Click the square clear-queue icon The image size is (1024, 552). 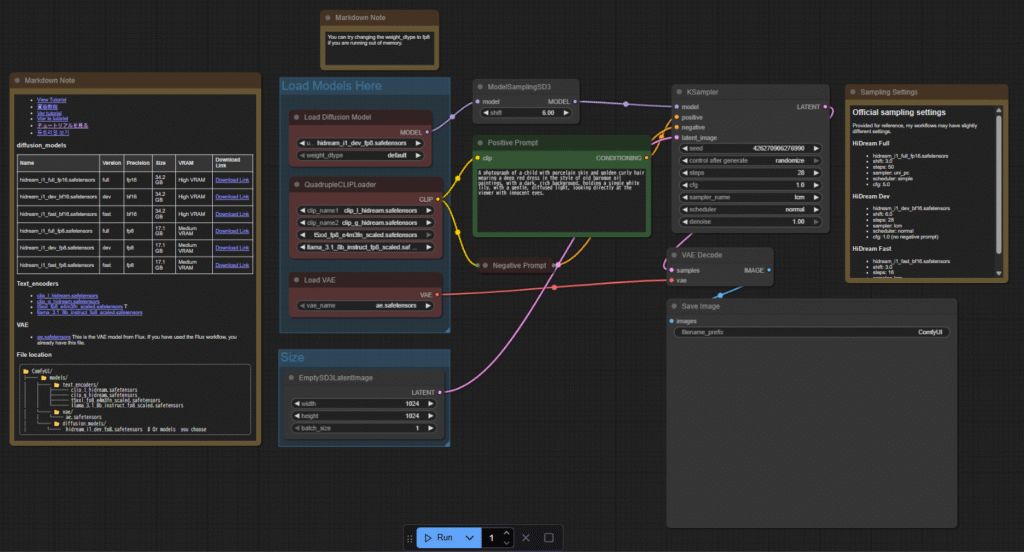pyautogui.click(x=549, y=538)
